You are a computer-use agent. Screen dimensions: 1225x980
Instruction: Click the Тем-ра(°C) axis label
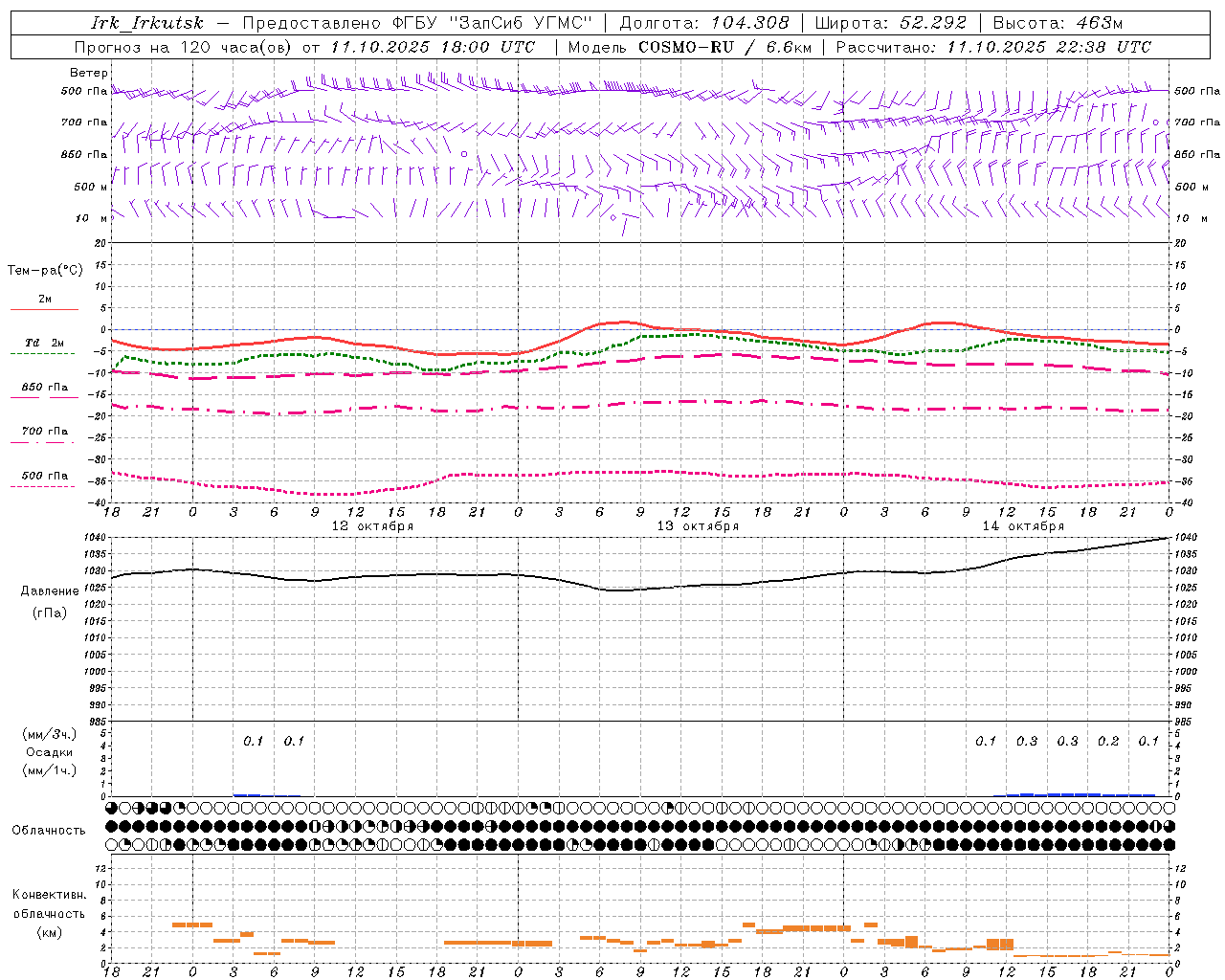pos(45,271)
